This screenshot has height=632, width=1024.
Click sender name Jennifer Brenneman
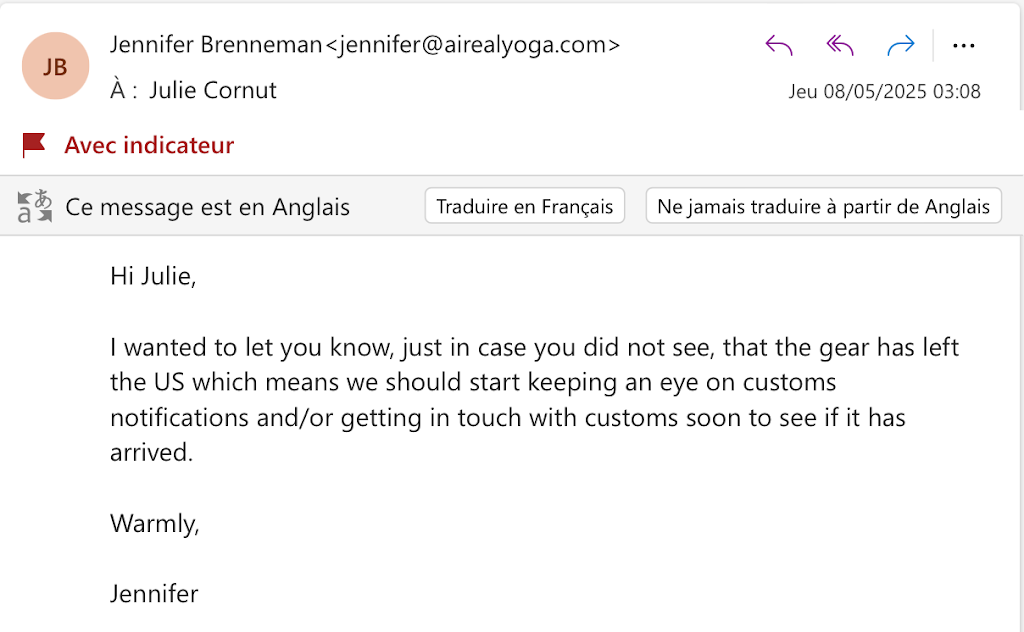pos(217,44)
